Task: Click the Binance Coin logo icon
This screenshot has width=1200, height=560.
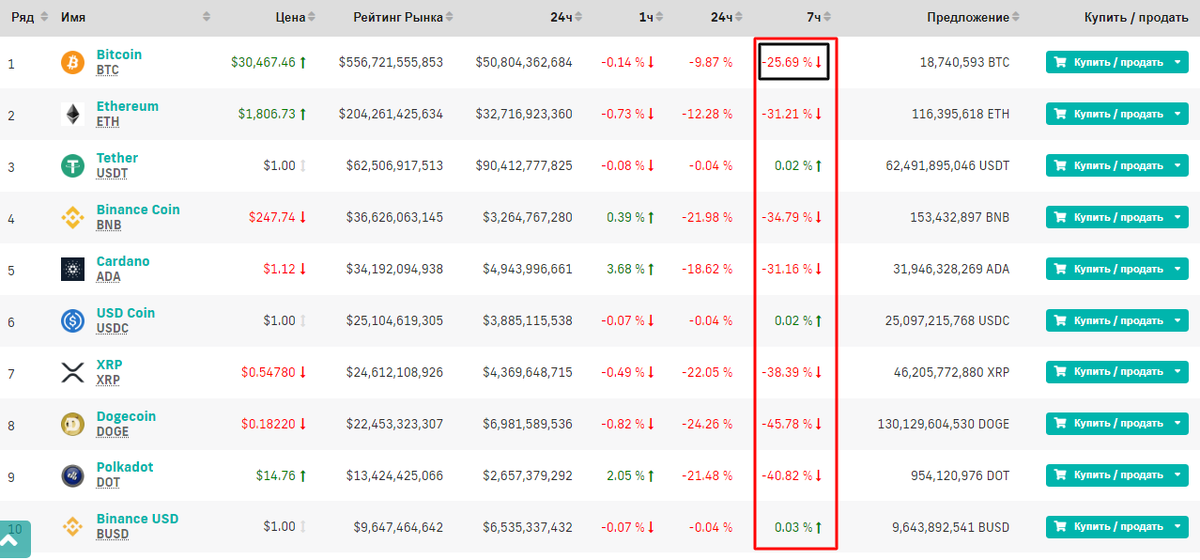Action: pyautogui.click(x=72, y=218)
